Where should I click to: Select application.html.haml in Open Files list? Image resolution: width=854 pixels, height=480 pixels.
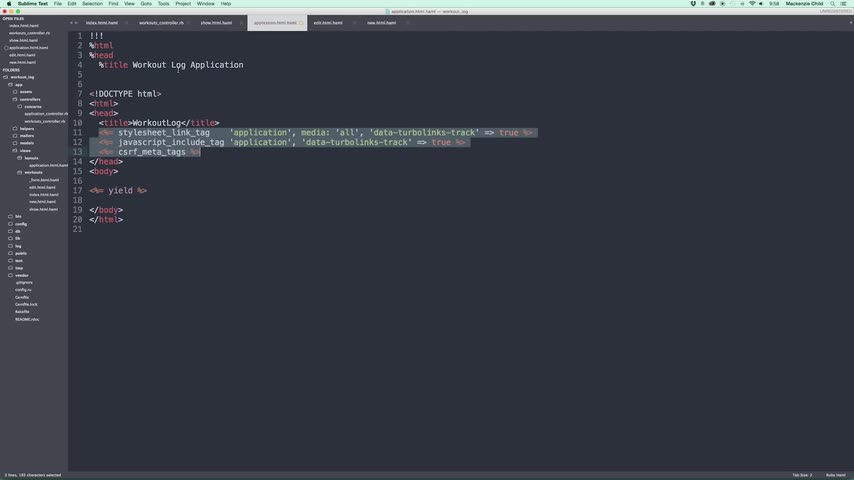28,47
